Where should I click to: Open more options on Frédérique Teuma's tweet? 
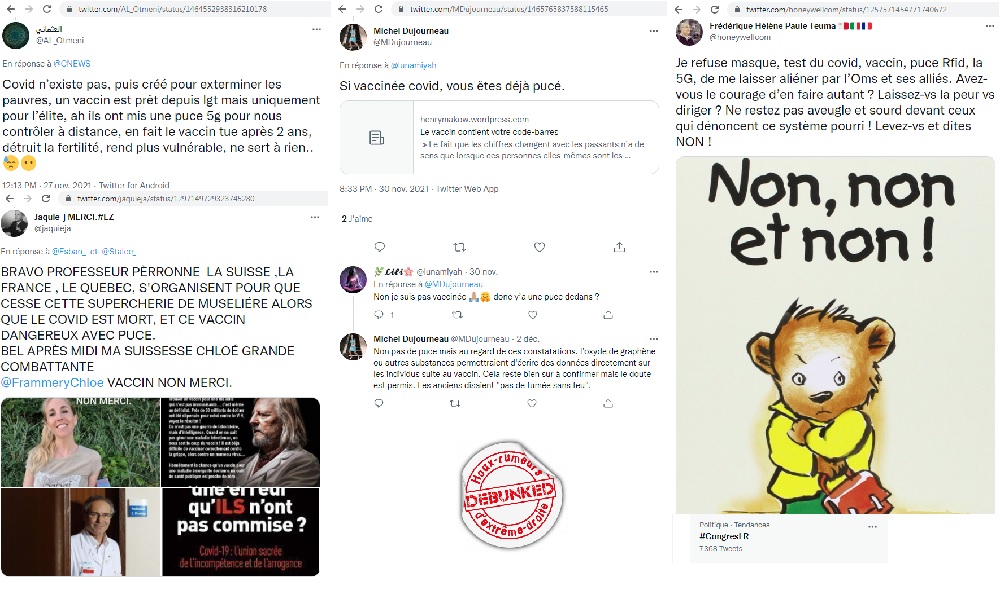tap(990, 26)
